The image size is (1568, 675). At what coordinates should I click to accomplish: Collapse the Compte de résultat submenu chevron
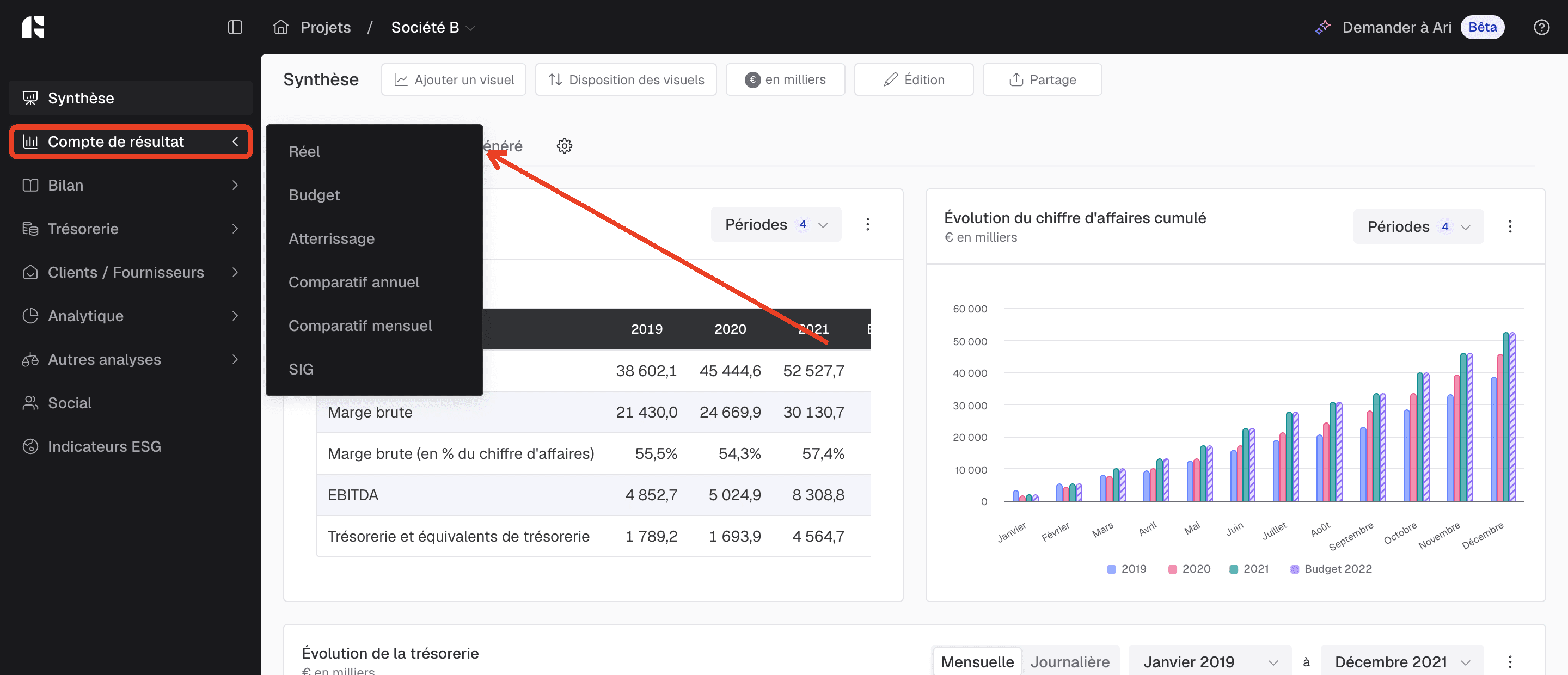[235, 142]
